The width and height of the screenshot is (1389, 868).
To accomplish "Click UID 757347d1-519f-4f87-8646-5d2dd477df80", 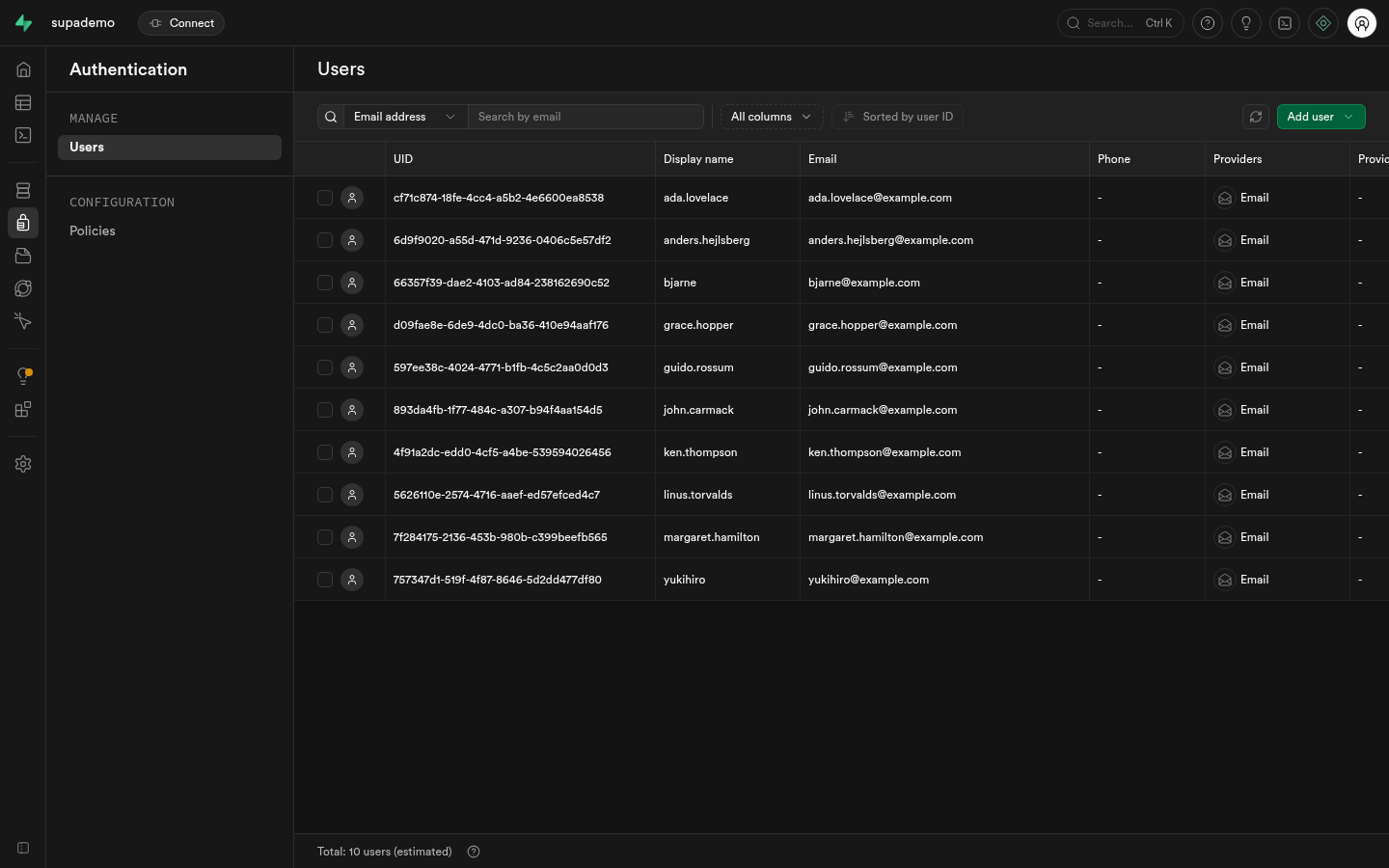I will [x=498, y=580].
